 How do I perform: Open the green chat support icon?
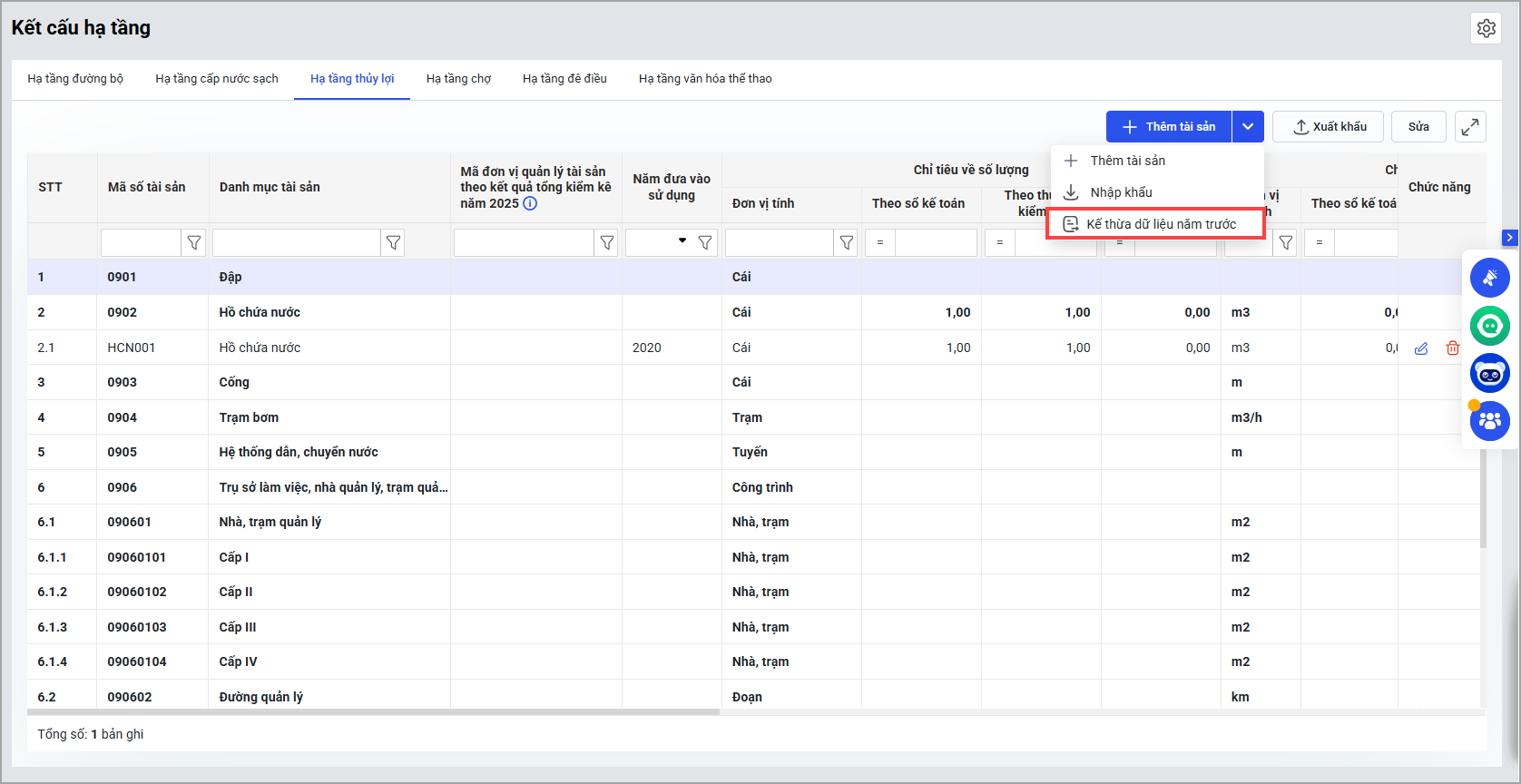point(1489,326)
